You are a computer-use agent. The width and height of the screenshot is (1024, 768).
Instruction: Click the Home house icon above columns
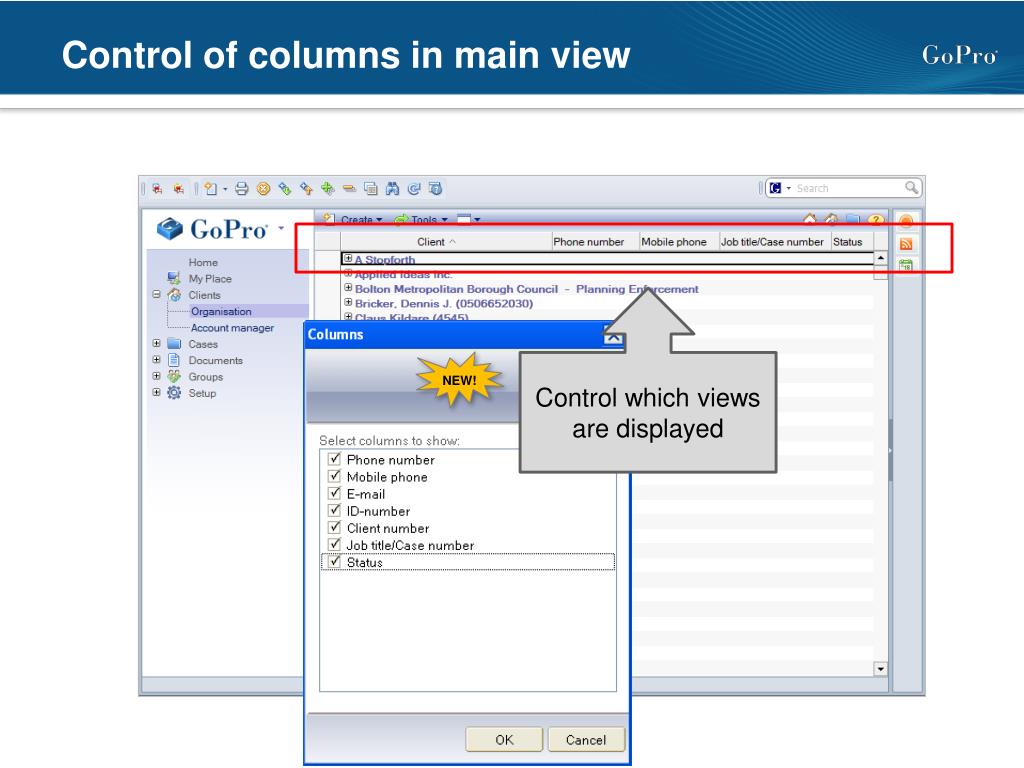pyautogui.click(x=810, y=219)
